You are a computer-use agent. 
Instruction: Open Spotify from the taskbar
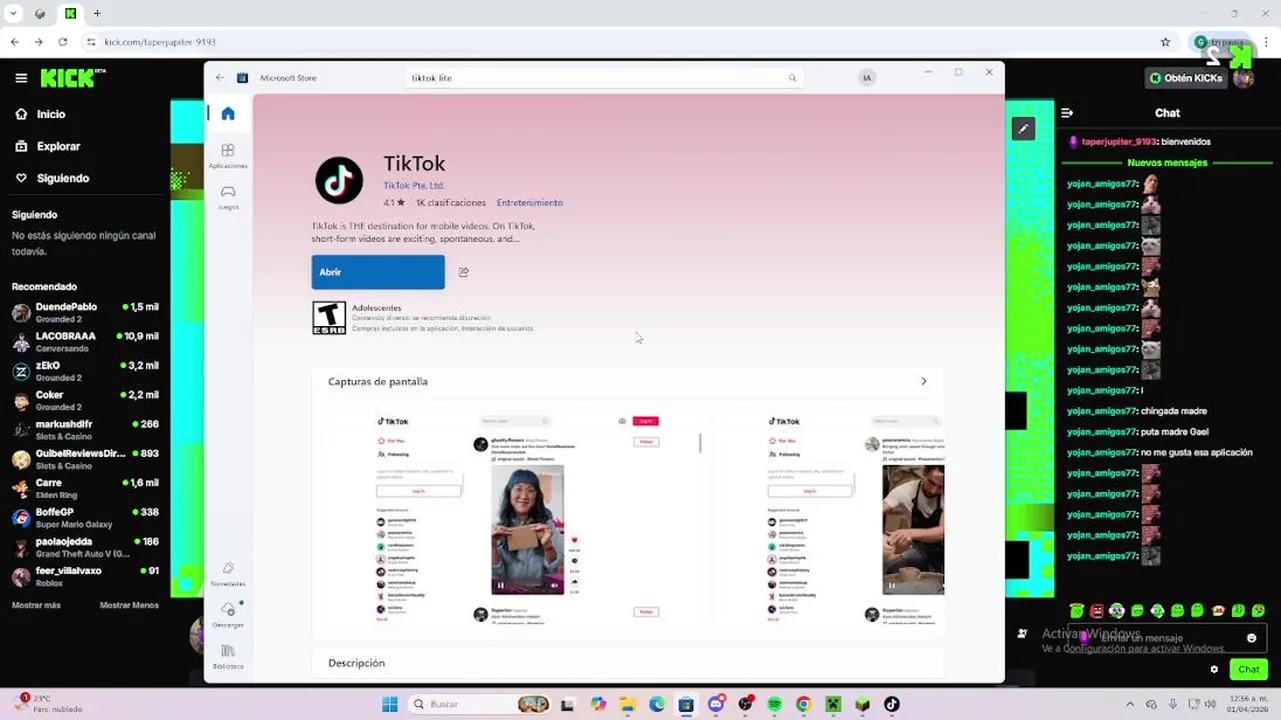point(774,704)
